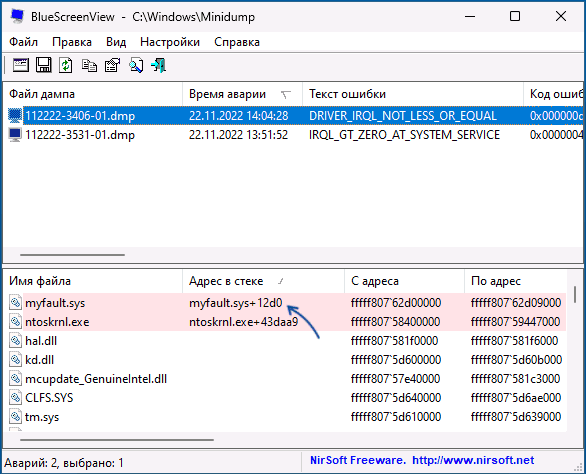Open the Правка menu
This screenshot has width=586, height=474.
pos(72,42)
